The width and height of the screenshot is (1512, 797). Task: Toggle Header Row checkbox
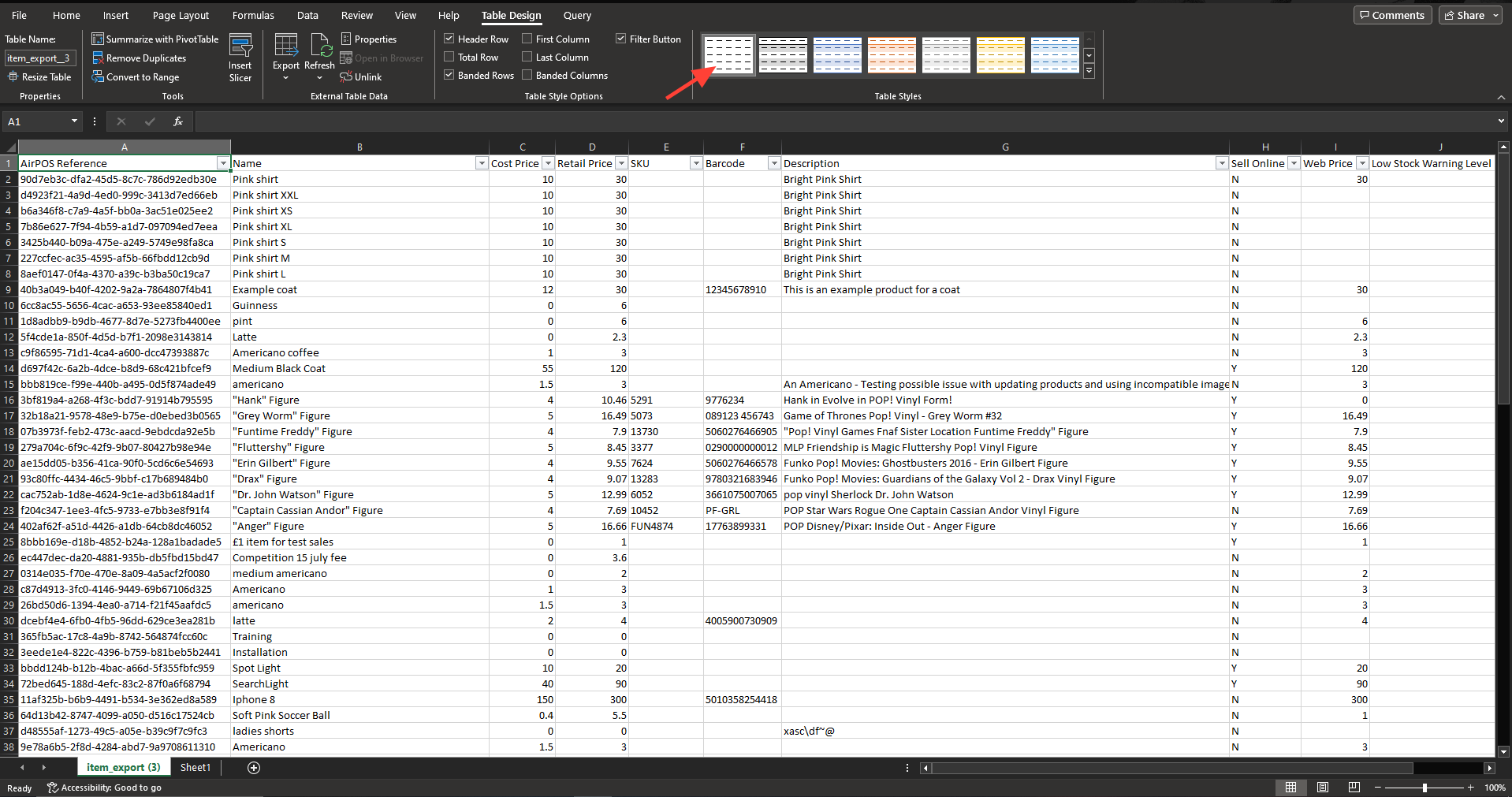pyautogui.click(x=449, y=39)
